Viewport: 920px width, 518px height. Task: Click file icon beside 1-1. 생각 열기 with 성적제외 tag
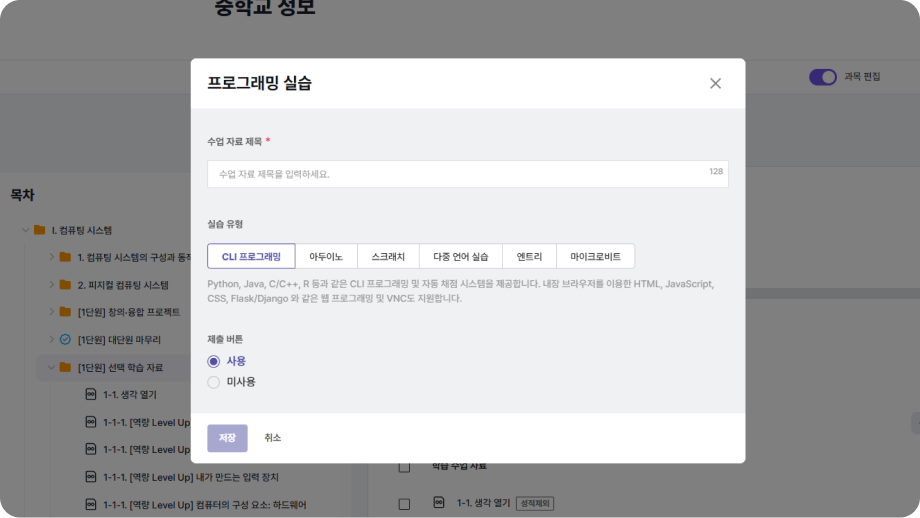(x=438, y=503)
